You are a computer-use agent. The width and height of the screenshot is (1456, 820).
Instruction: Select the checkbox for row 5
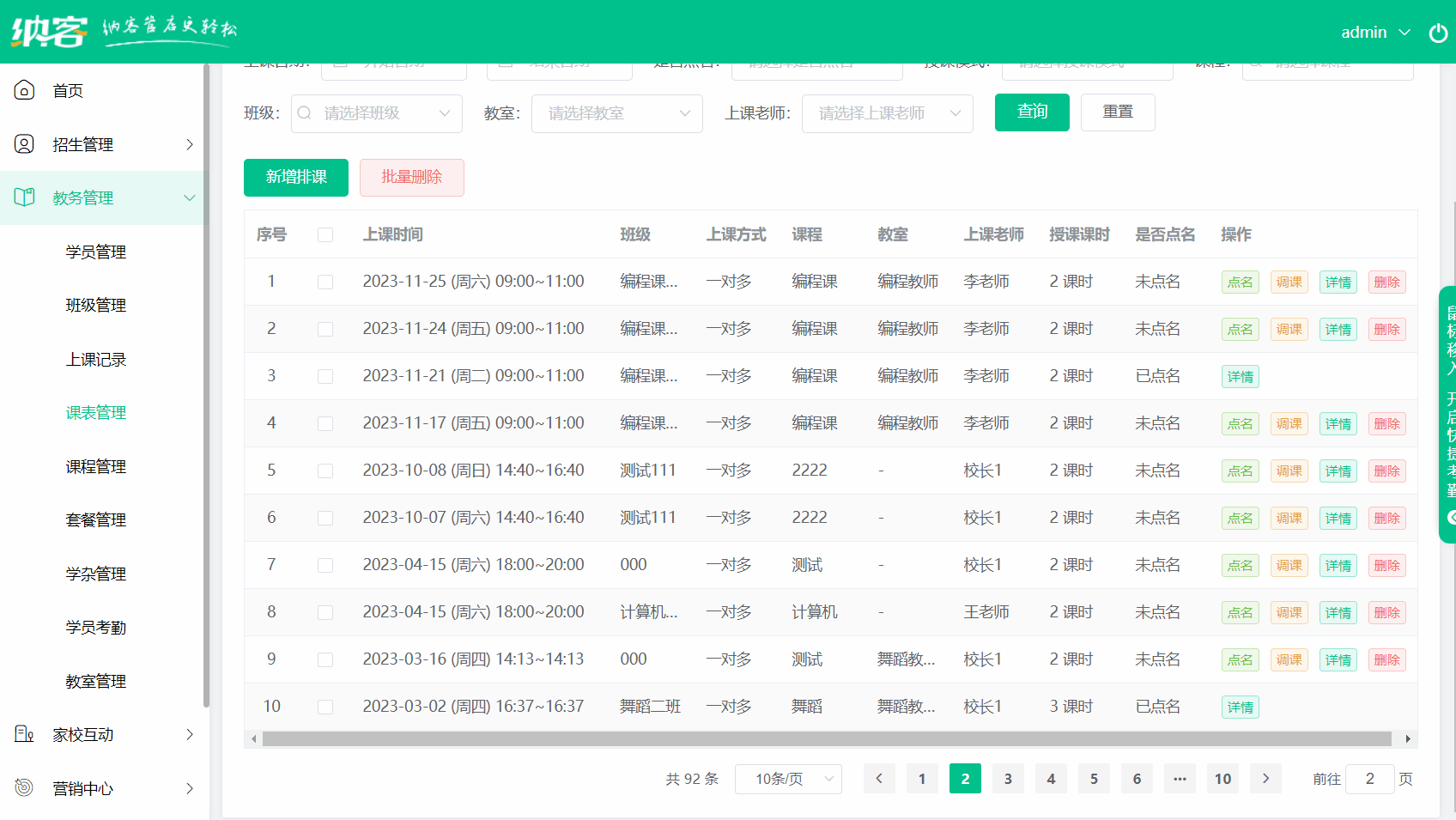[325, 471]
